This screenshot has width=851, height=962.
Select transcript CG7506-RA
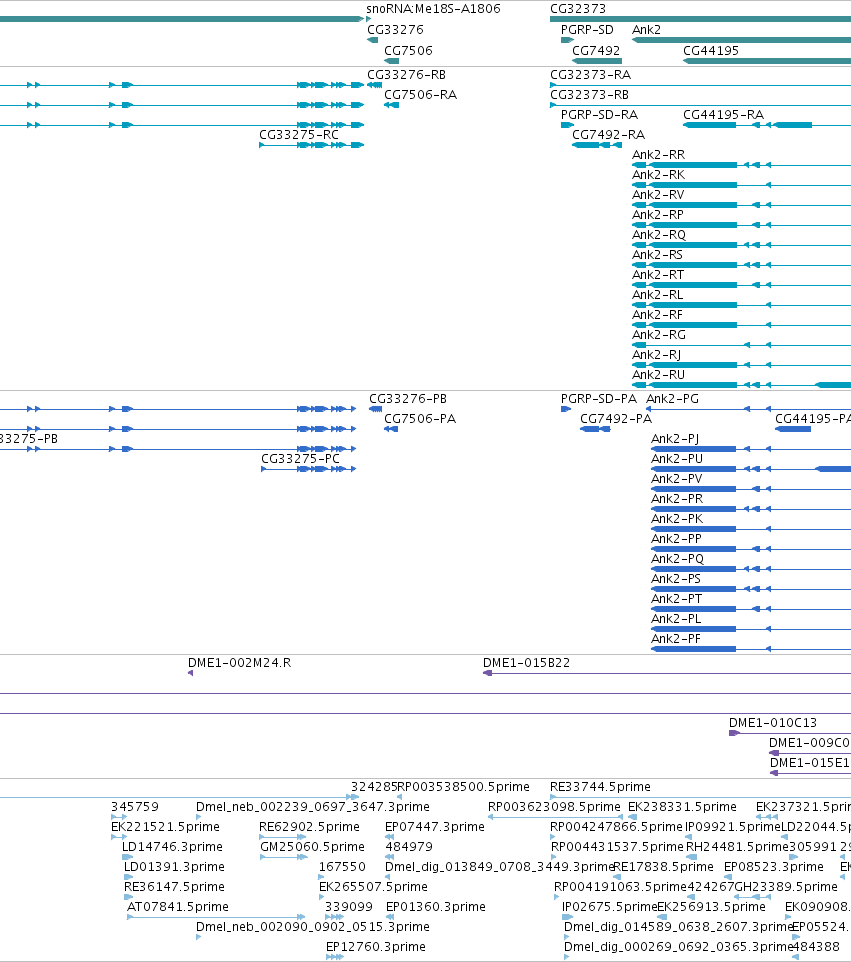(x=420, y=94)
